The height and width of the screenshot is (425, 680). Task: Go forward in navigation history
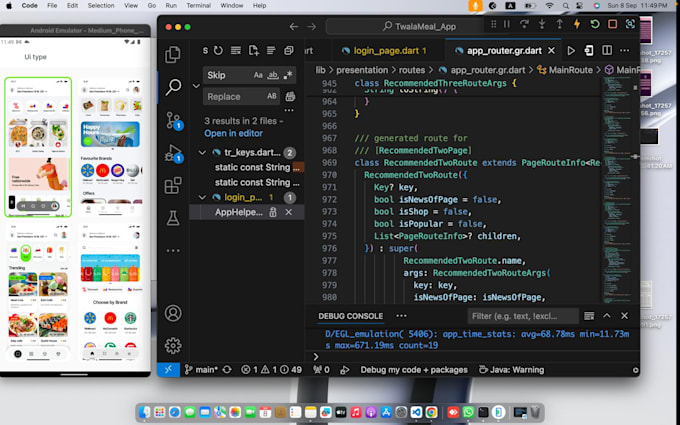(x=311, y=27)
